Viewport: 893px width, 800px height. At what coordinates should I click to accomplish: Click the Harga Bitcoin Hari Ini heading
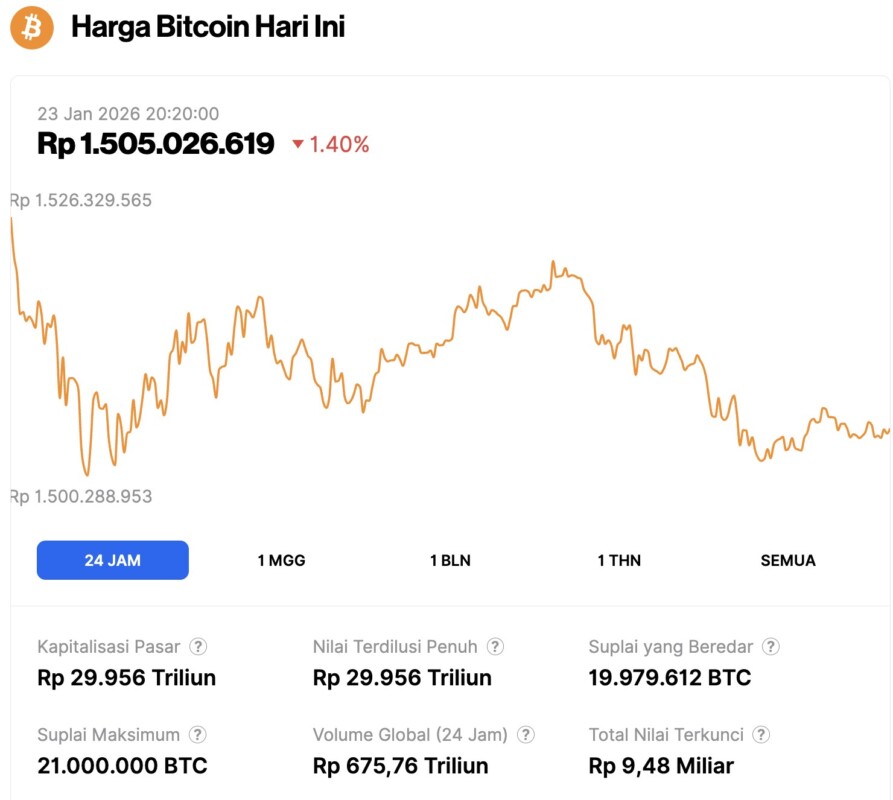208,27
